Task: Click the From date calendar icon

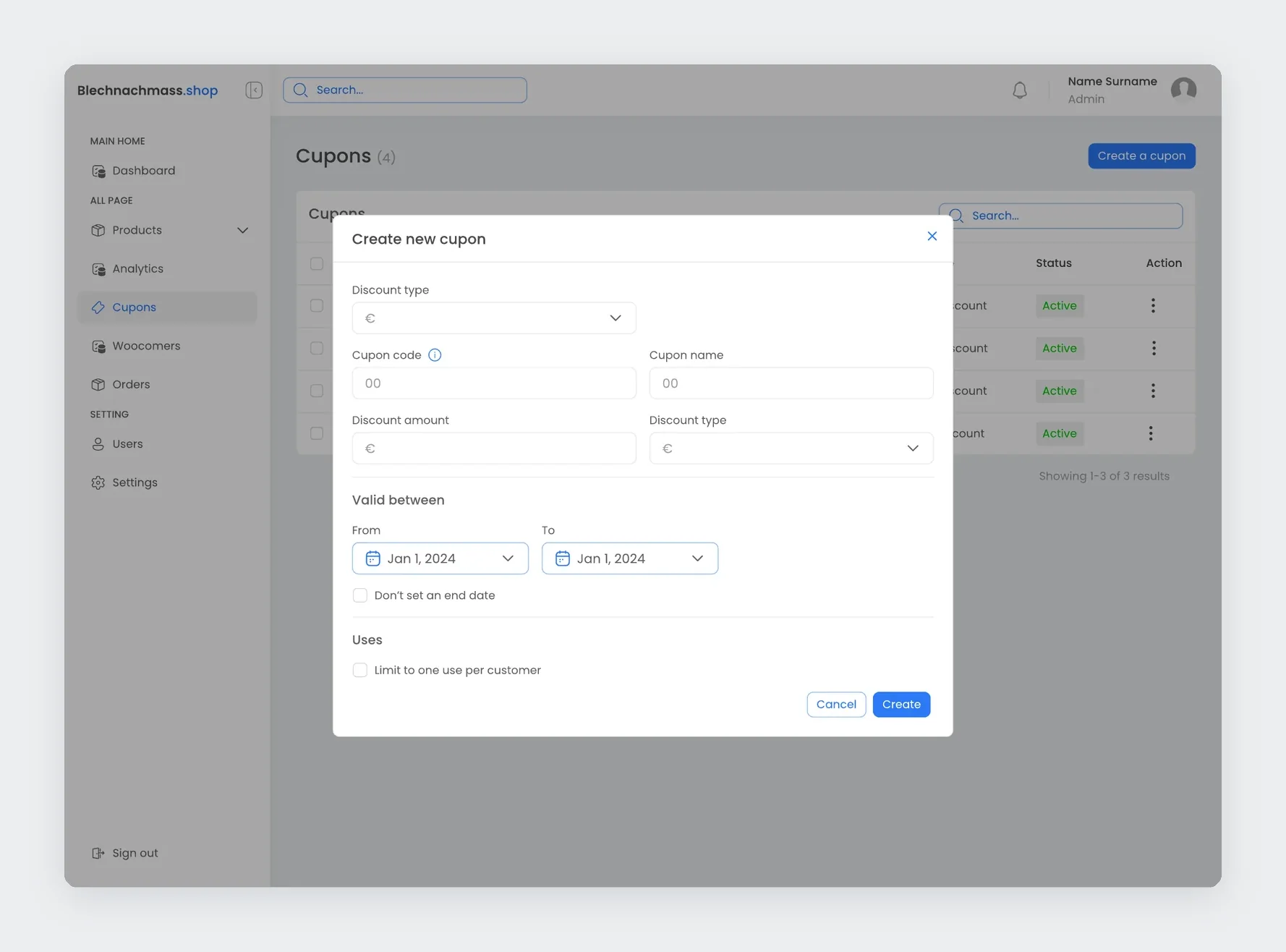Action: (372, 558)
